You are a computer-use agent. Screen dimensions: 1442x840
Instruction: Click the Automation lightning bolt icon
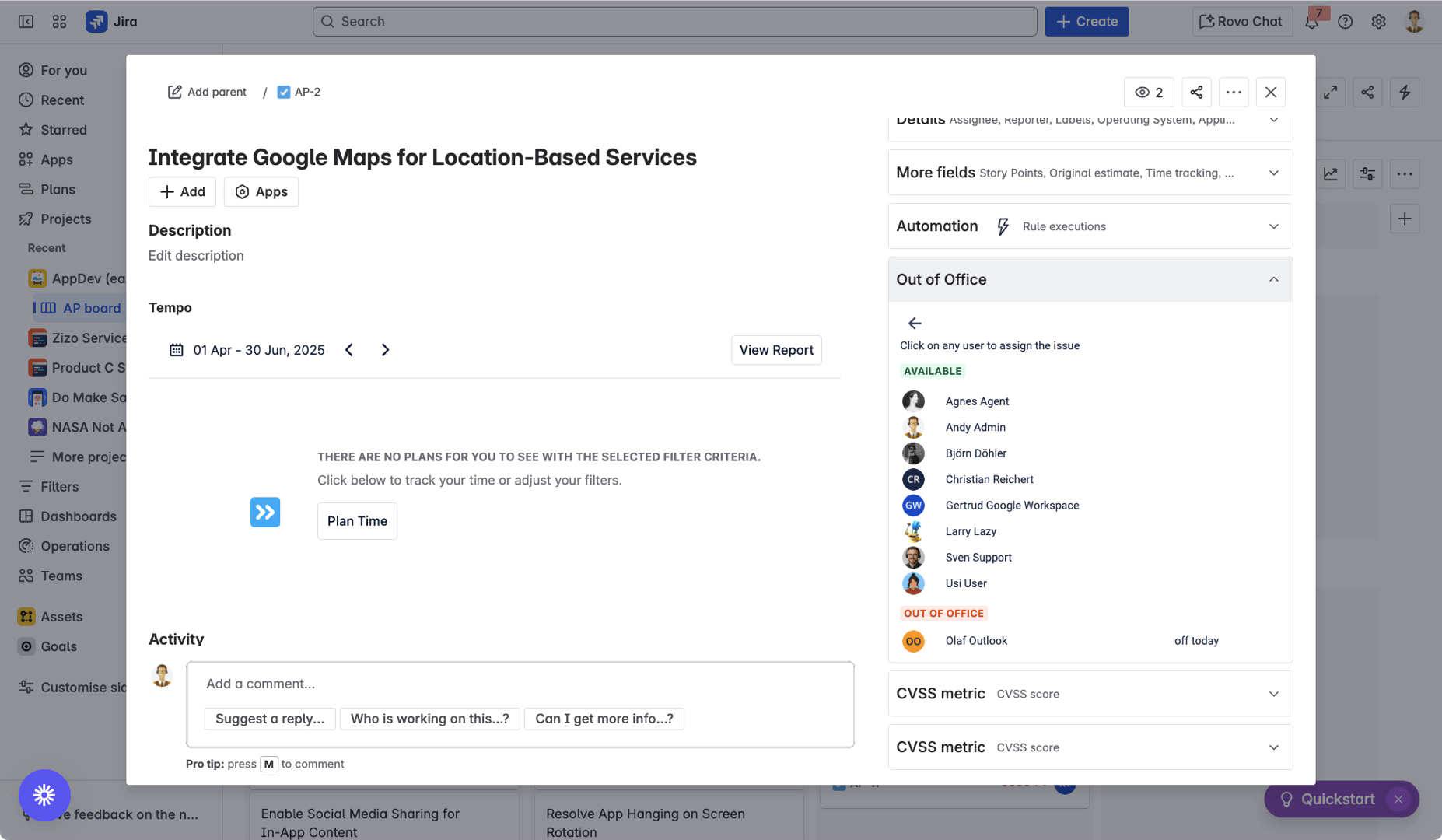tap(1003, 226)
